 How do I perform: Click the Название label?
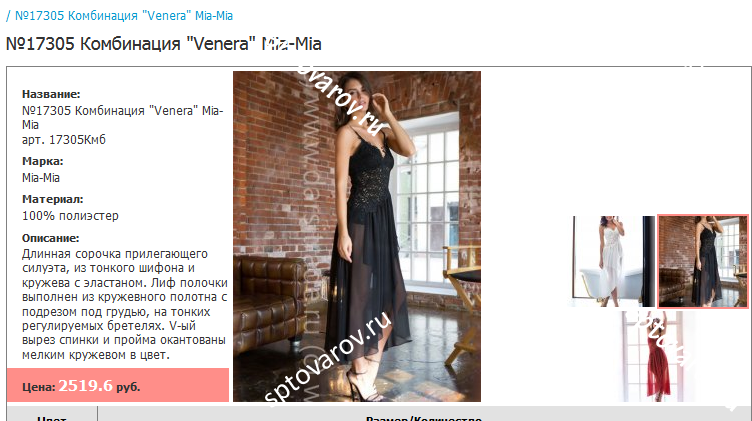51,94
